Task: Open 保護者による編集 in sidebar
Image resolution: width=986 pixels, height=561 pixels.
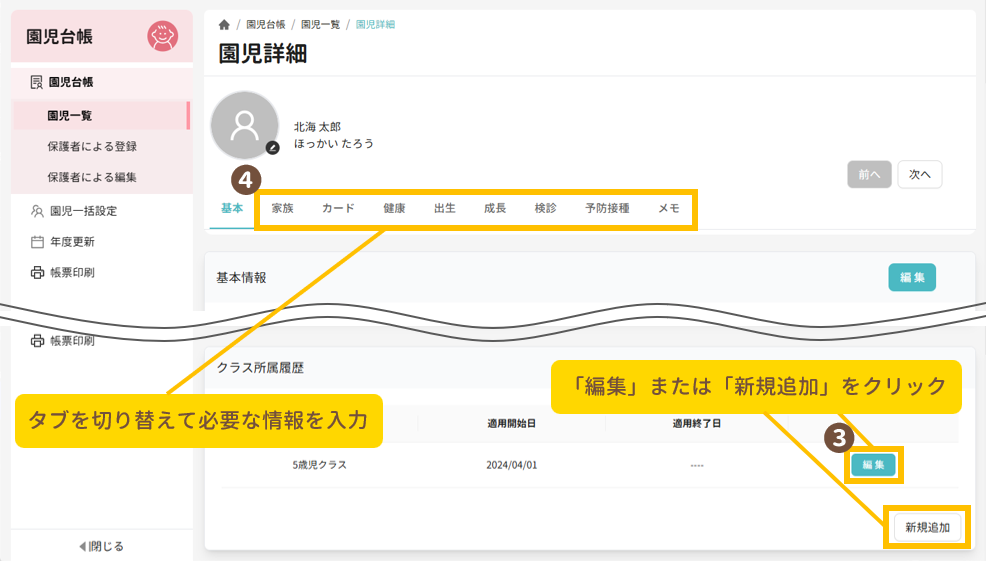Action: pos(92,177)
